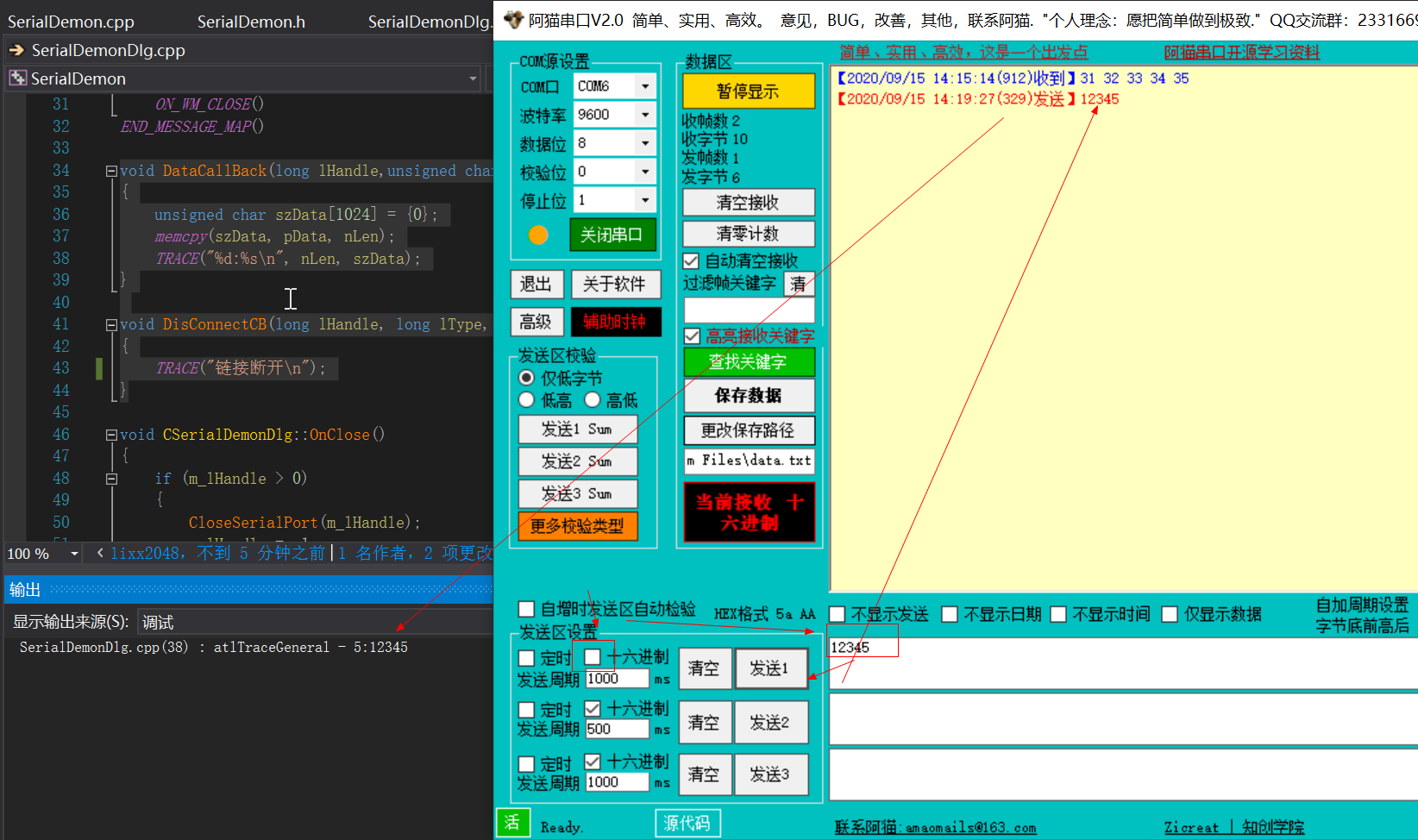
Task: Open the 检验位 parity dropdown
Action: (x=645, y=172)
